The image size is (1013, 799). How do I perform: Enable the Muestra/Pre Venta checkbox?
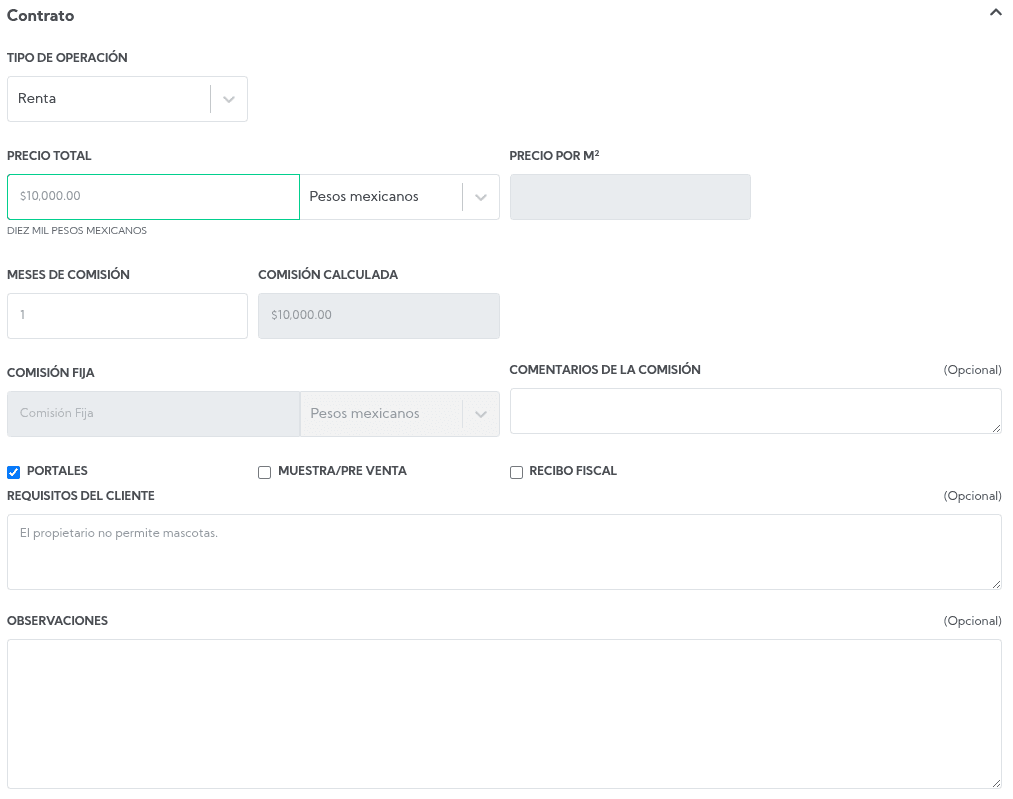coord(265,473)
